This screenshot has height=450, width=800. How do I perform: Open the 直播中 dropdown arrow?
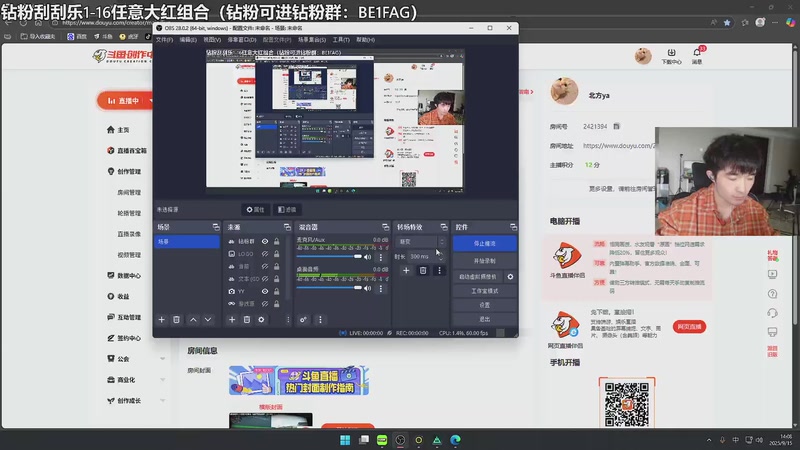(151, 101)
